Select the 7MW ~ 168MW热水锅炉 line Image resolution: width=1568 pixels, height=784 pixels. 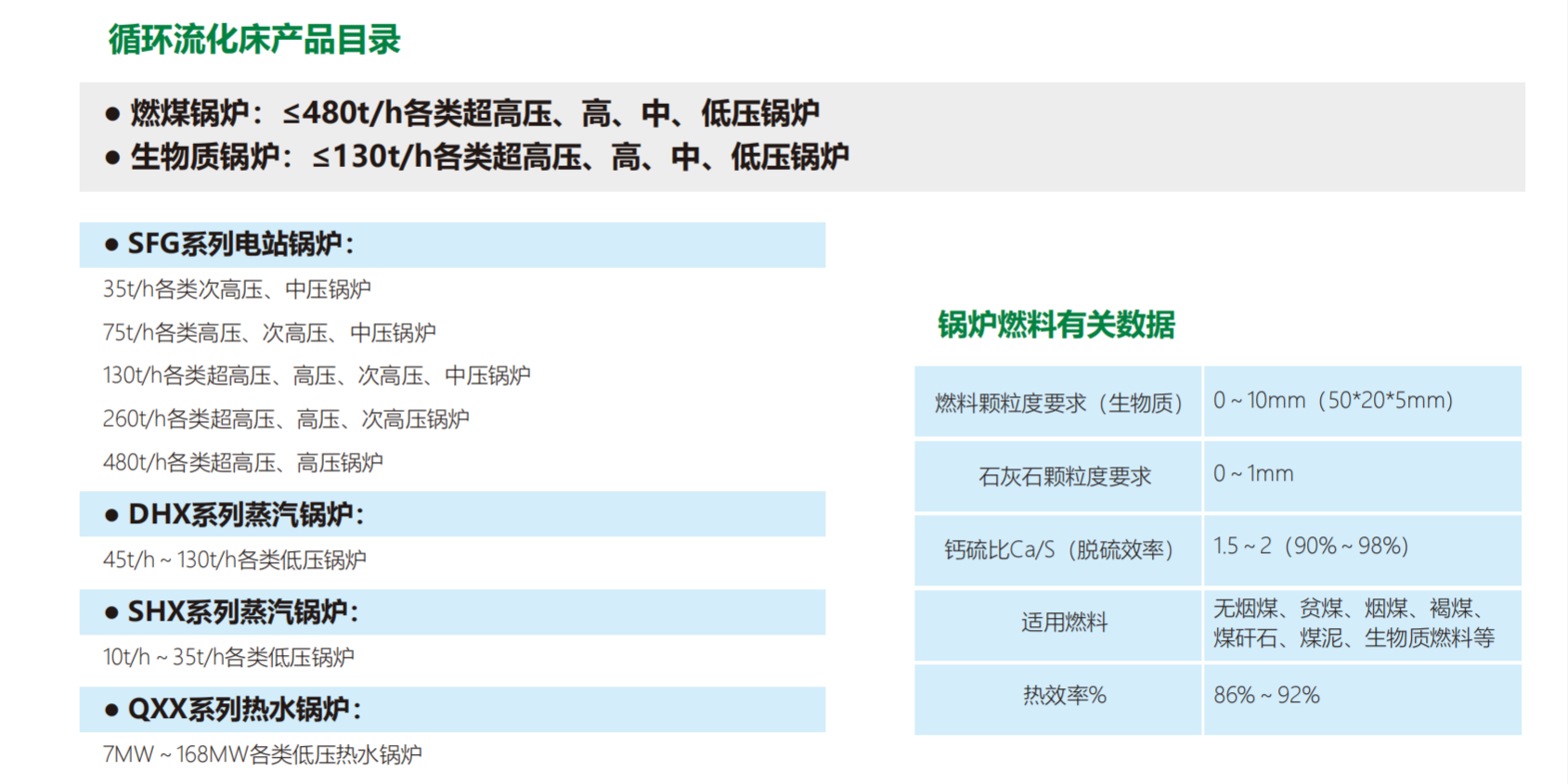[x=262, y=754]
